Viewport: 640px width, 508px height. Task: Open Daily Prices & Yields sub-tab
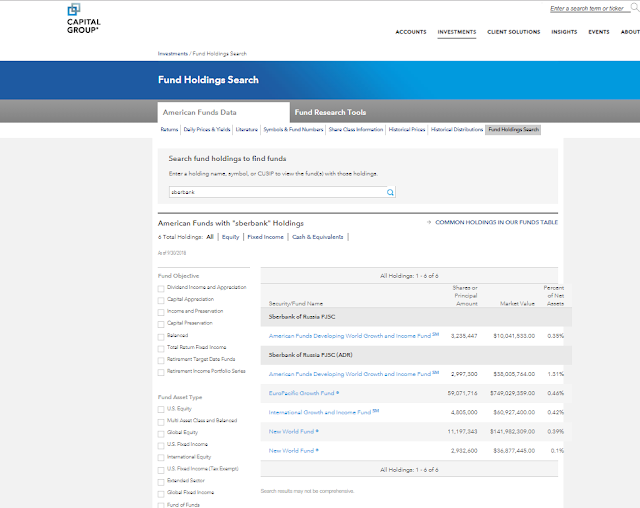207,129
